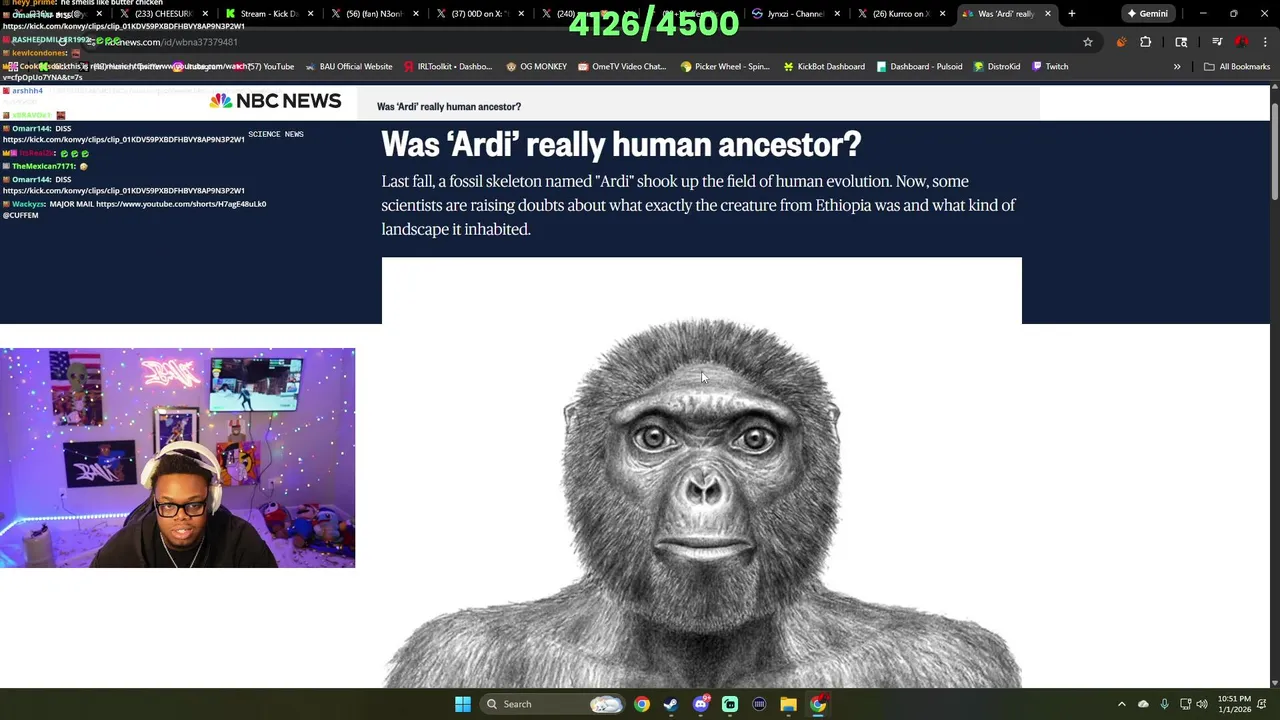1280x720 pixels.
Task: Open the Dashboard - Pulsoid bookmark
Action: [919, 67]
